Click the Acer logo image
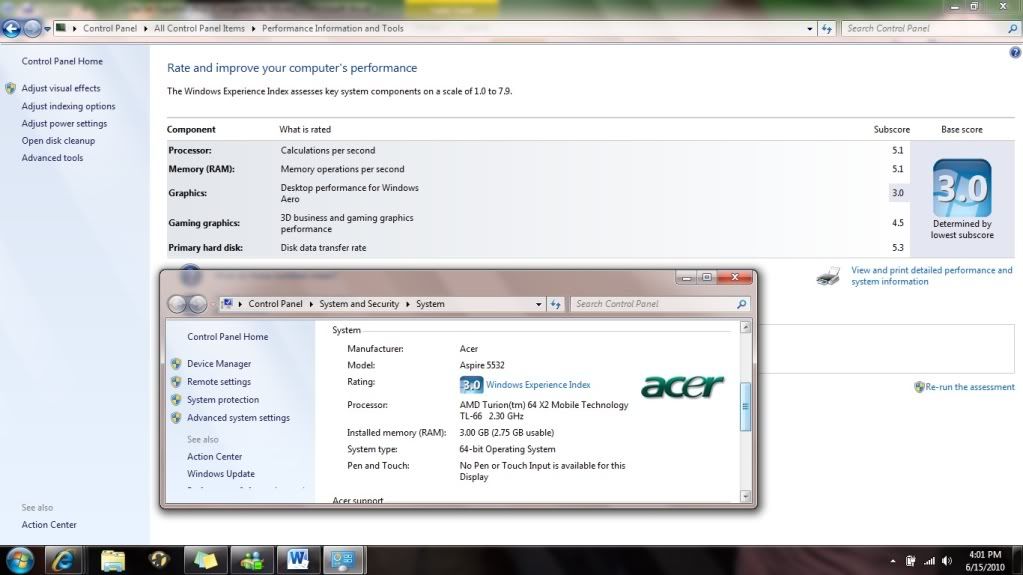Image resolution: width=1023 pixels, height=575 pixels. tap(682, 386)
